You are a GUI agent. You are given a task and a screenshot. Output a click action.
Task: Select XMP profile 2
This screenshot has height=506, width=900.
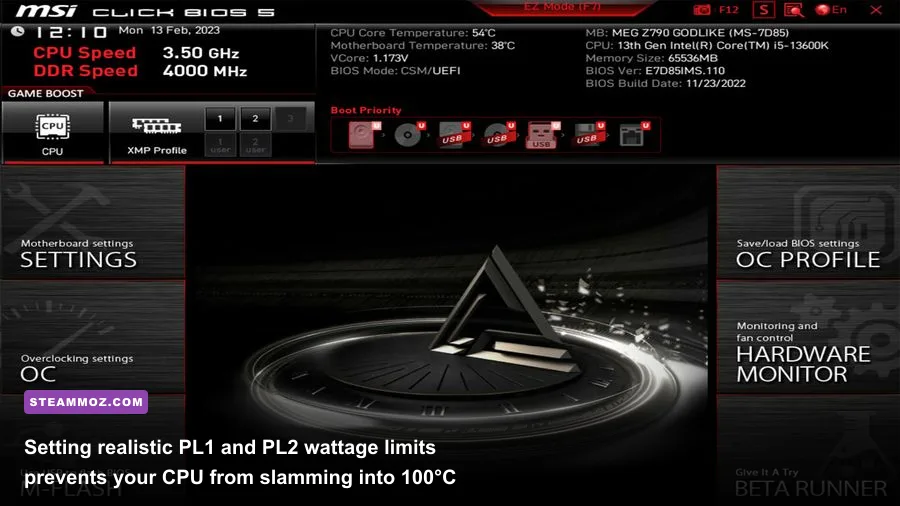(255, 119)
